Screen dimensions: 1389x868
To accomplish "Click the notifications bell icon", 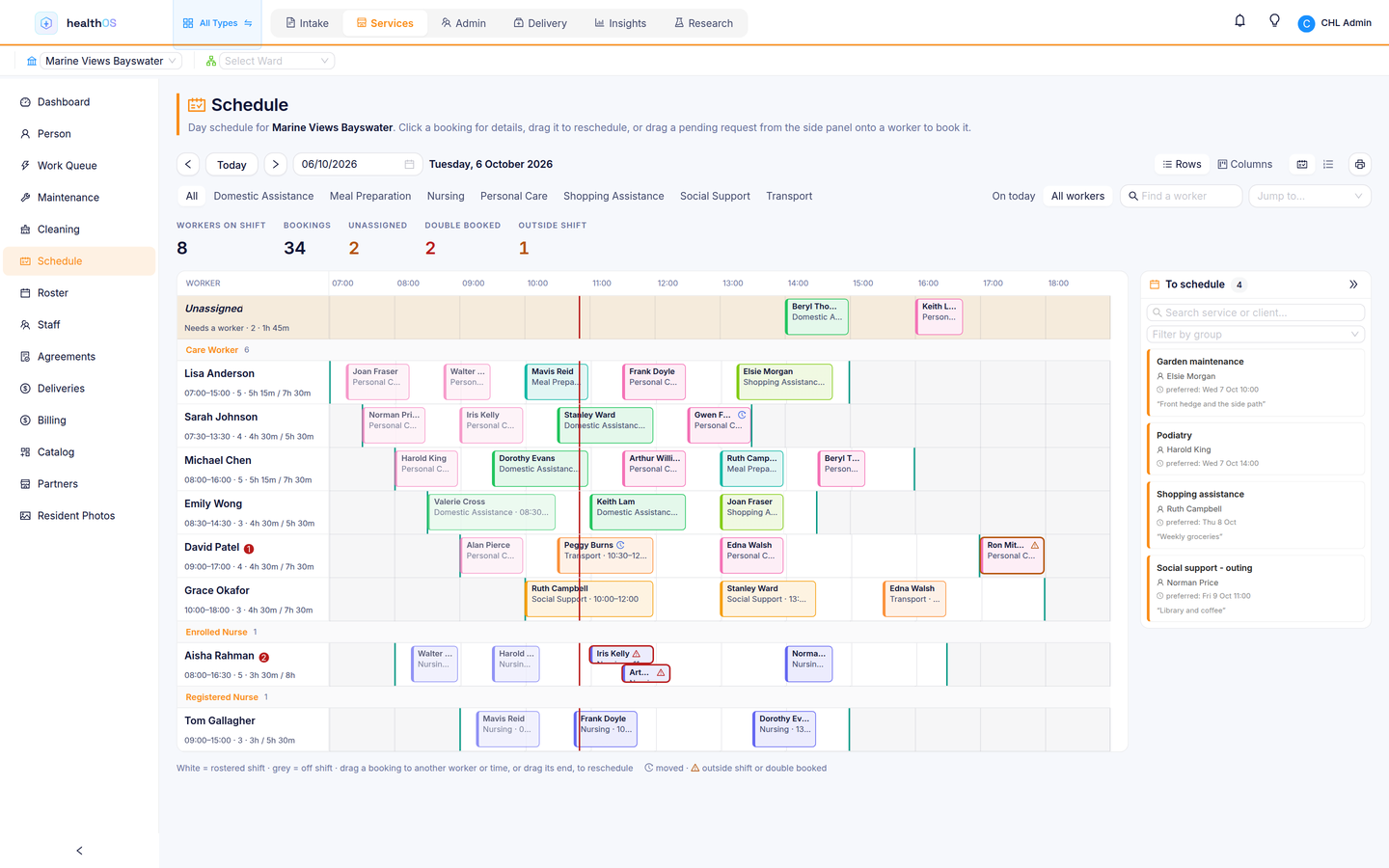I will pos(1239,21).
